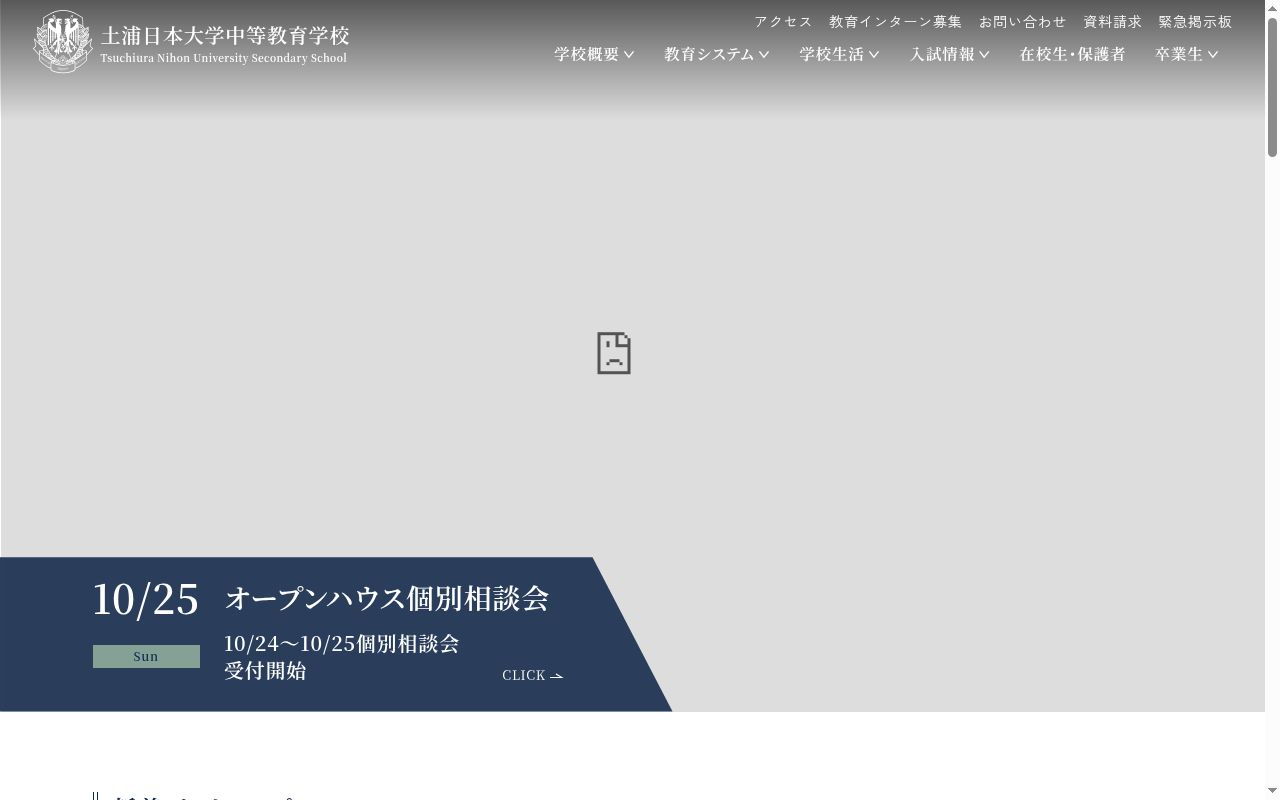
Task: Expand the 教育システム dropdown menu
Action: coord(717,54)
